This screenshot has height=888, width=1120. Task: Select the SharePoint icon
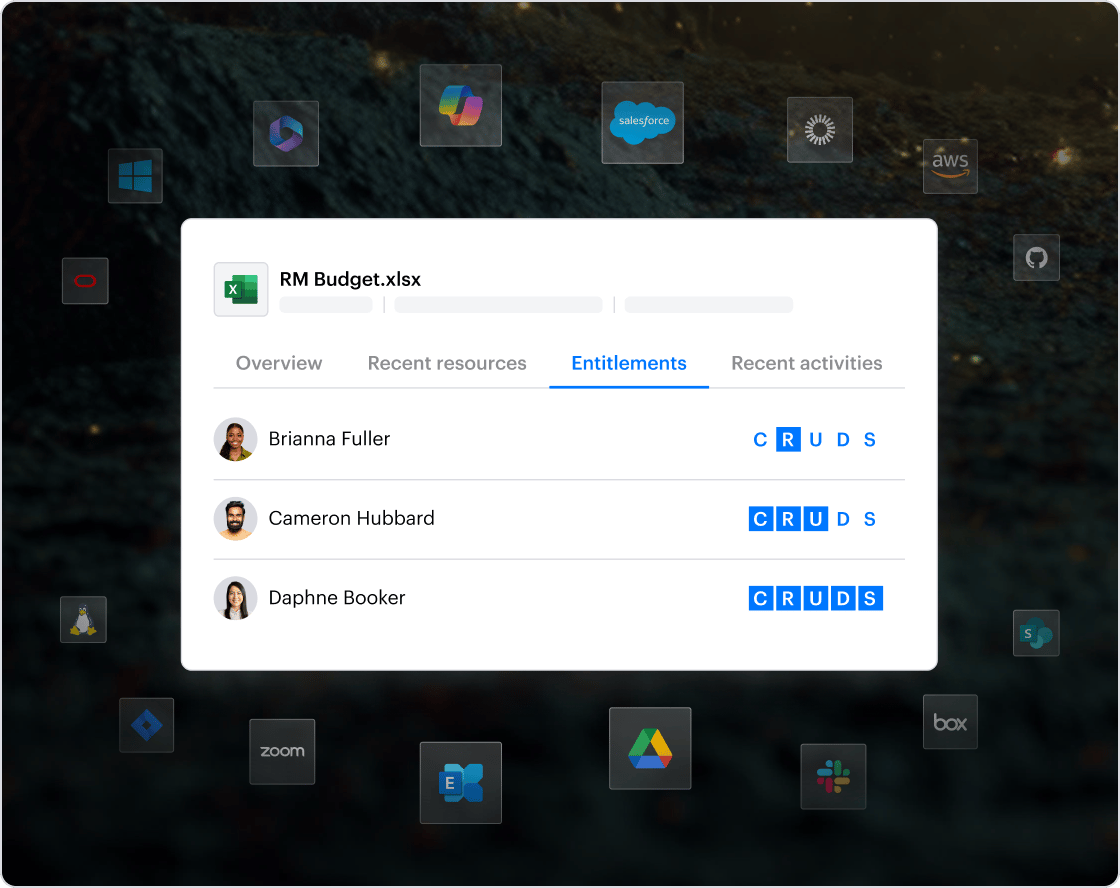click(1036, 633)
